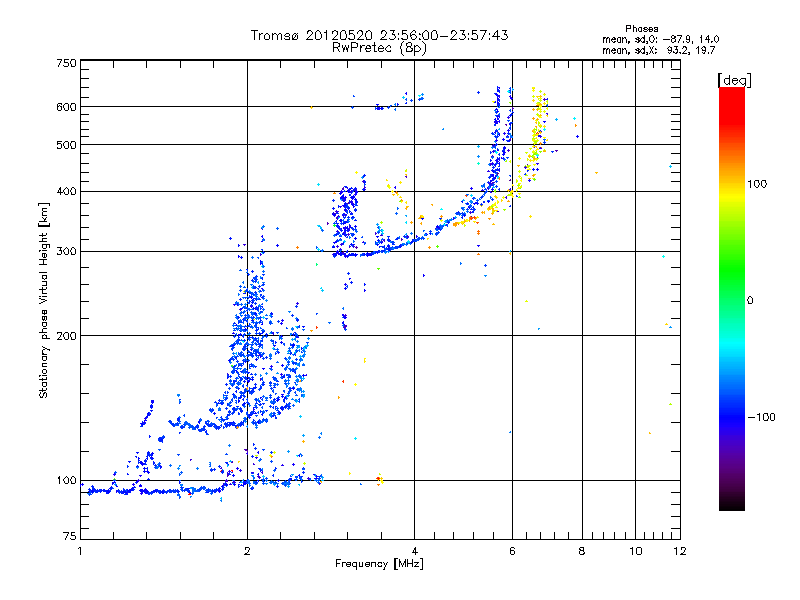Viewport: 800px width, 600px height.
Task: Click the y-axis '75' tick label
Action: 70,536
